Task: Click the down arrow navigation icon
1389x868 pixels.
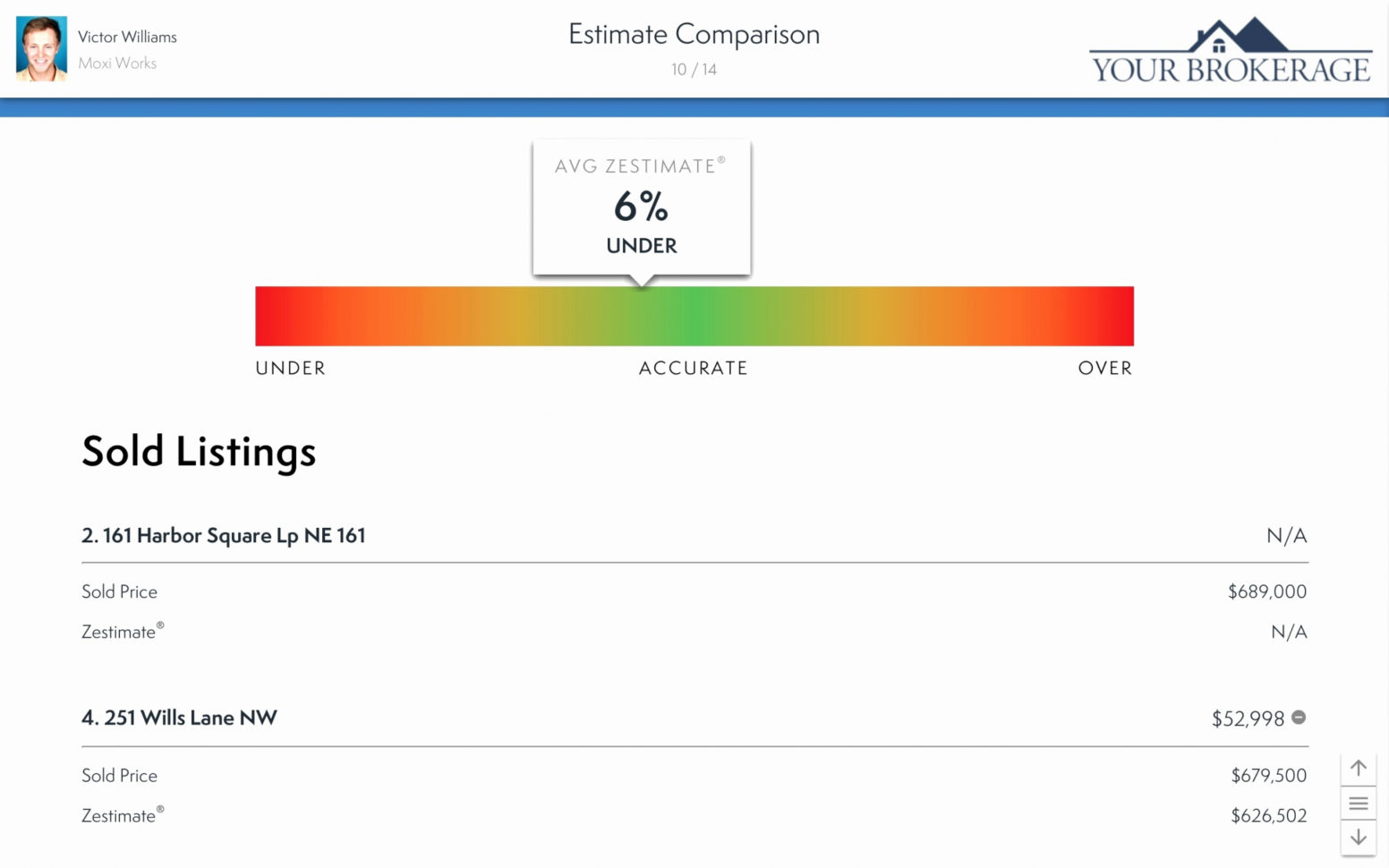Action: [x=1358, y=838]
